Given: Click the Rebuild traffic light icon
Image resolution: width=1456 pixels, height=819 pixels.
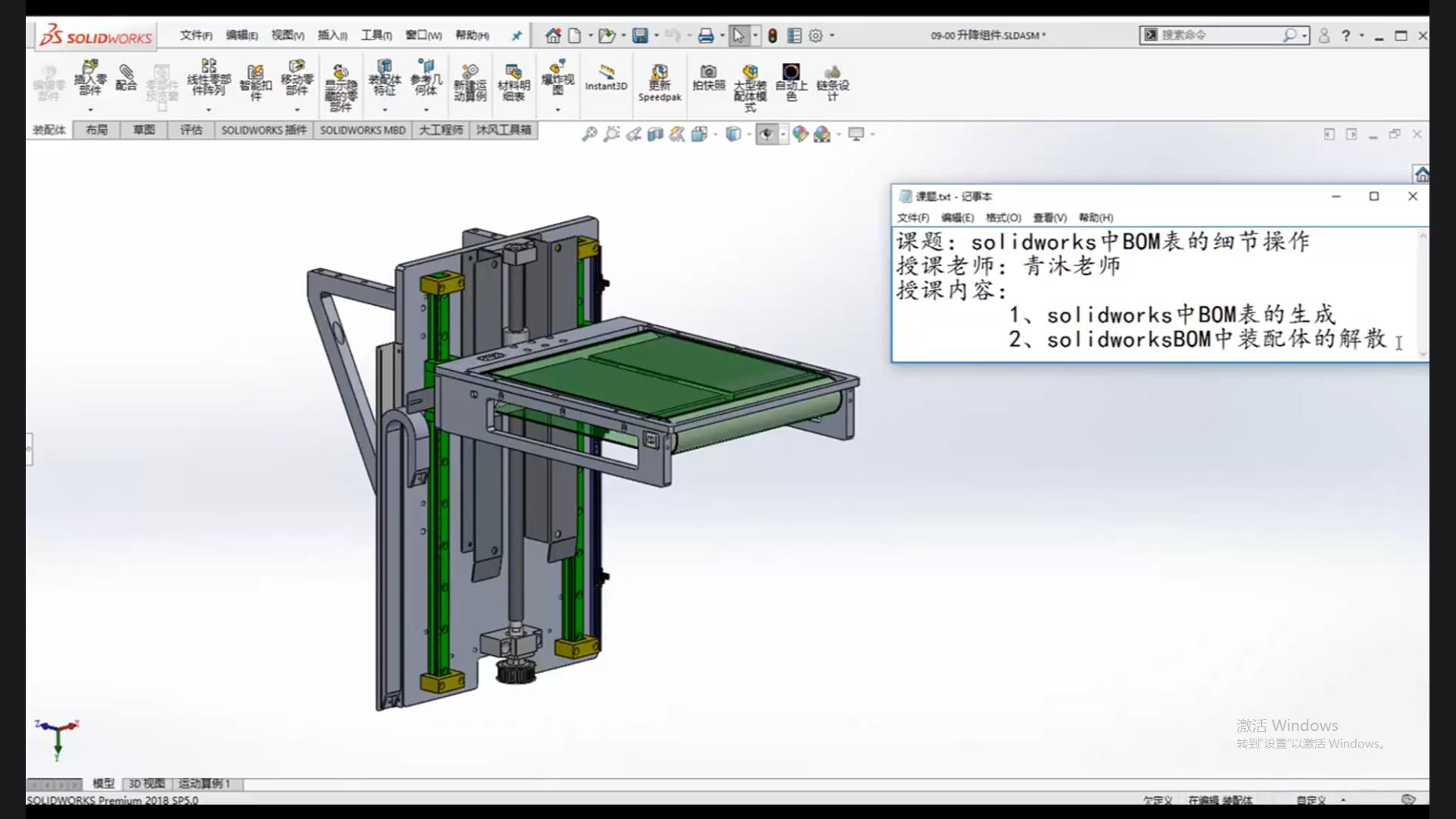Looking at the screenshot, I should (x=772, y=36).
